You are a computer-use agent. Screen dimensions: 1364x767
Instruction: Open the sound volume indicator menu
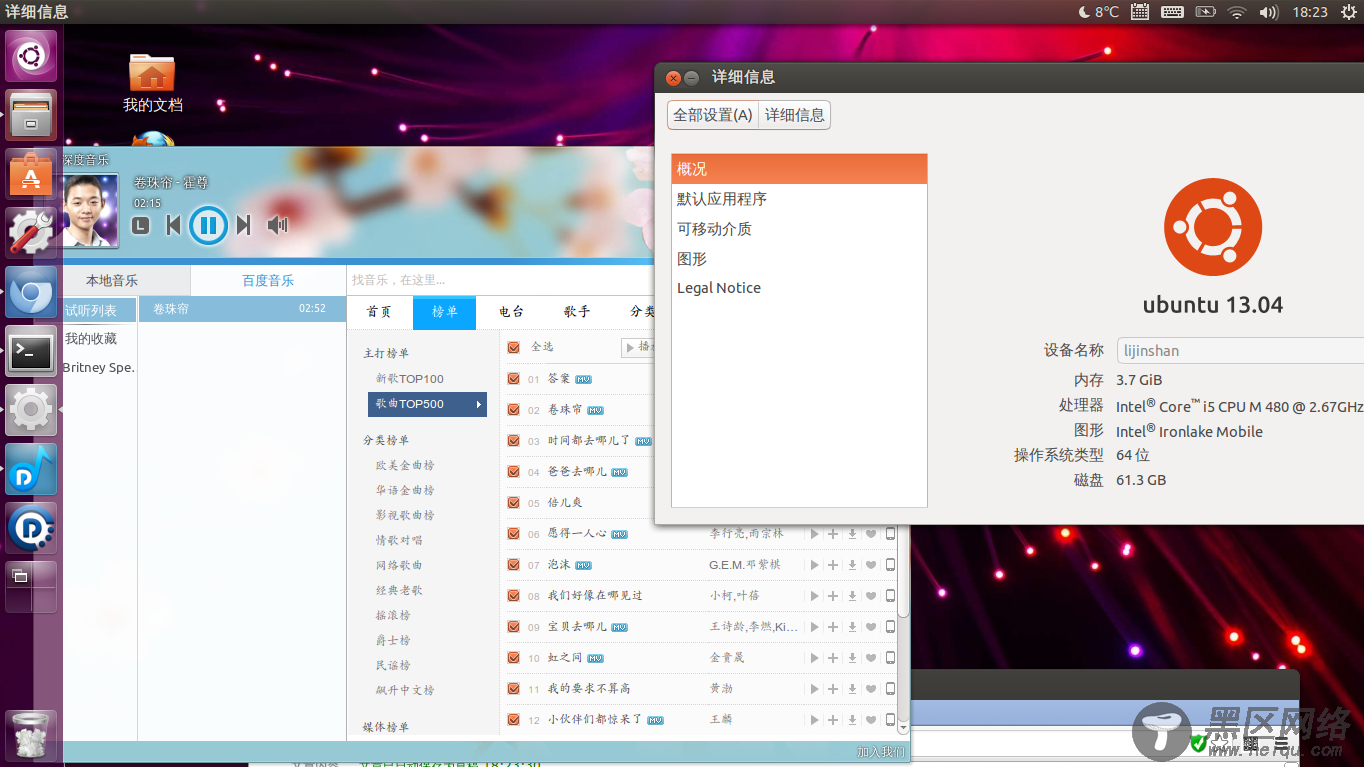1269,12
